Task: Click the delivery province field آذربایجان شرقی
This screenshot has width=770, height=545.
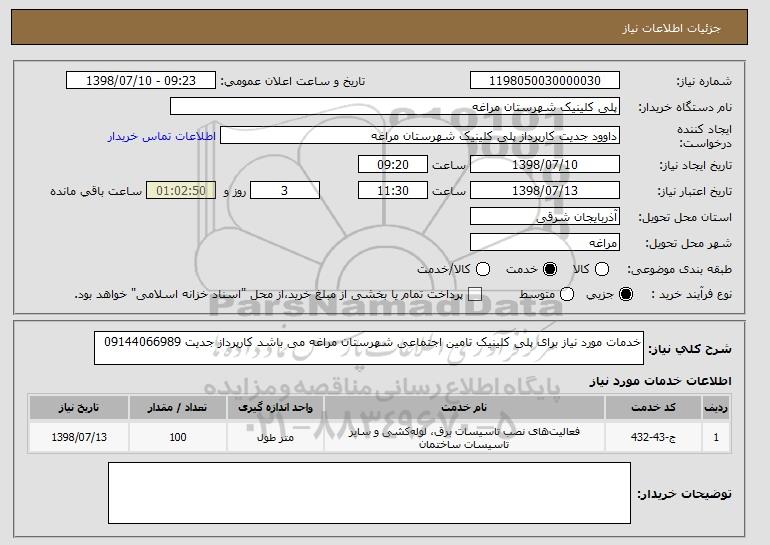Action: tap(545, 217)
